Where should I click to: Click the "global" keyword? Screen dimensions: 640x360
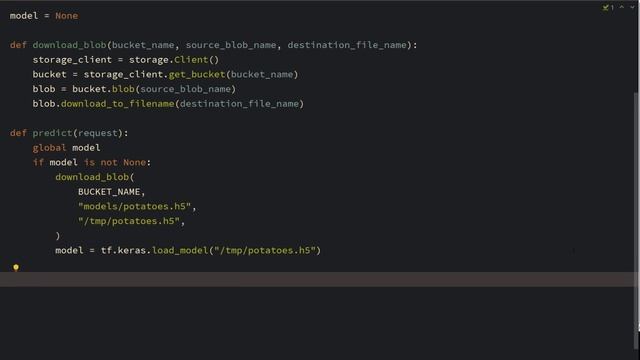pyautogui.click(x=49, y=148)
